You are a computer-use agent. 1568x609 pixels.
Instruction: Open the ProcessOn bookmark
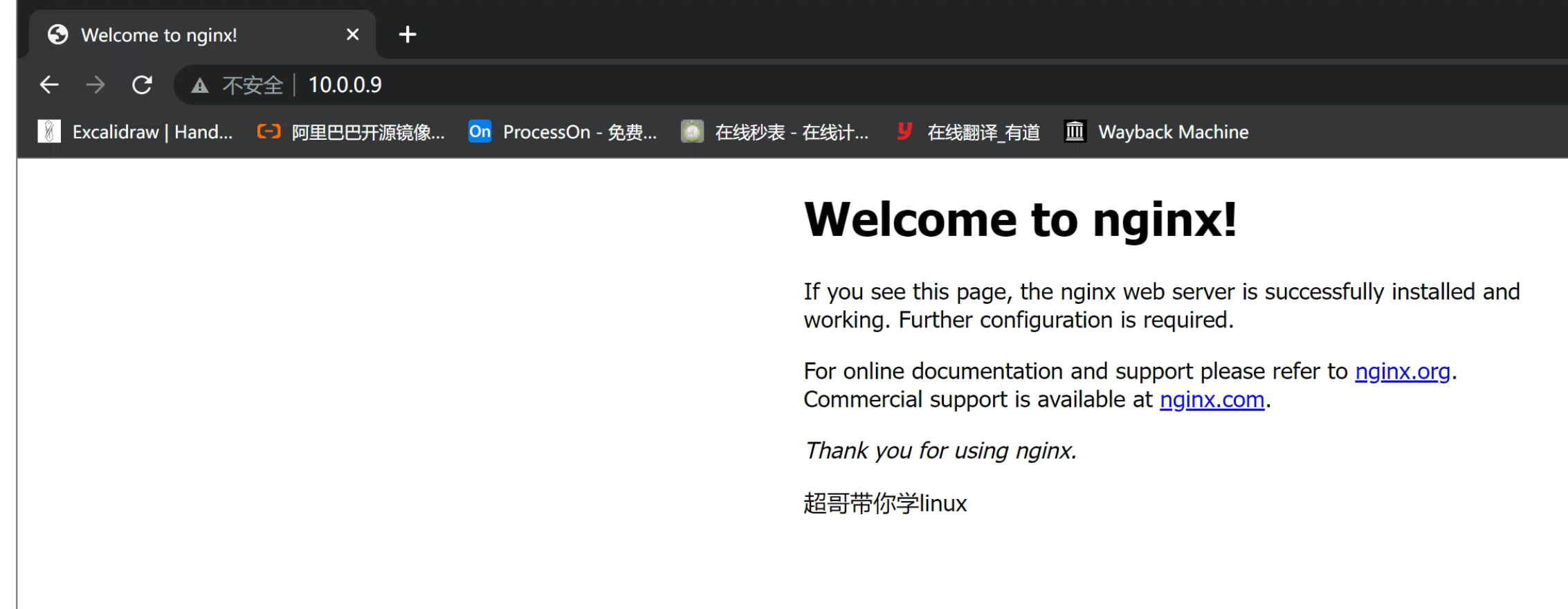pos(563,131)
